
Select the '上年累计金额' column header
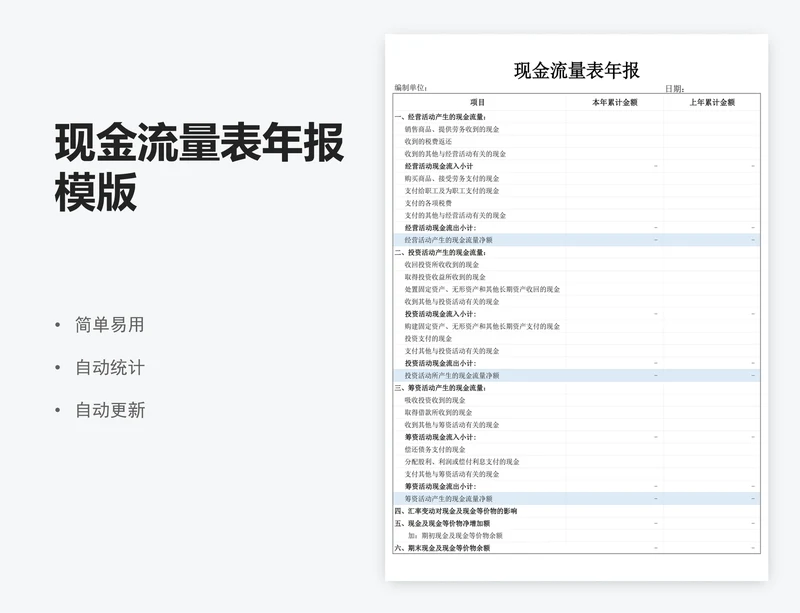[712, 102]
